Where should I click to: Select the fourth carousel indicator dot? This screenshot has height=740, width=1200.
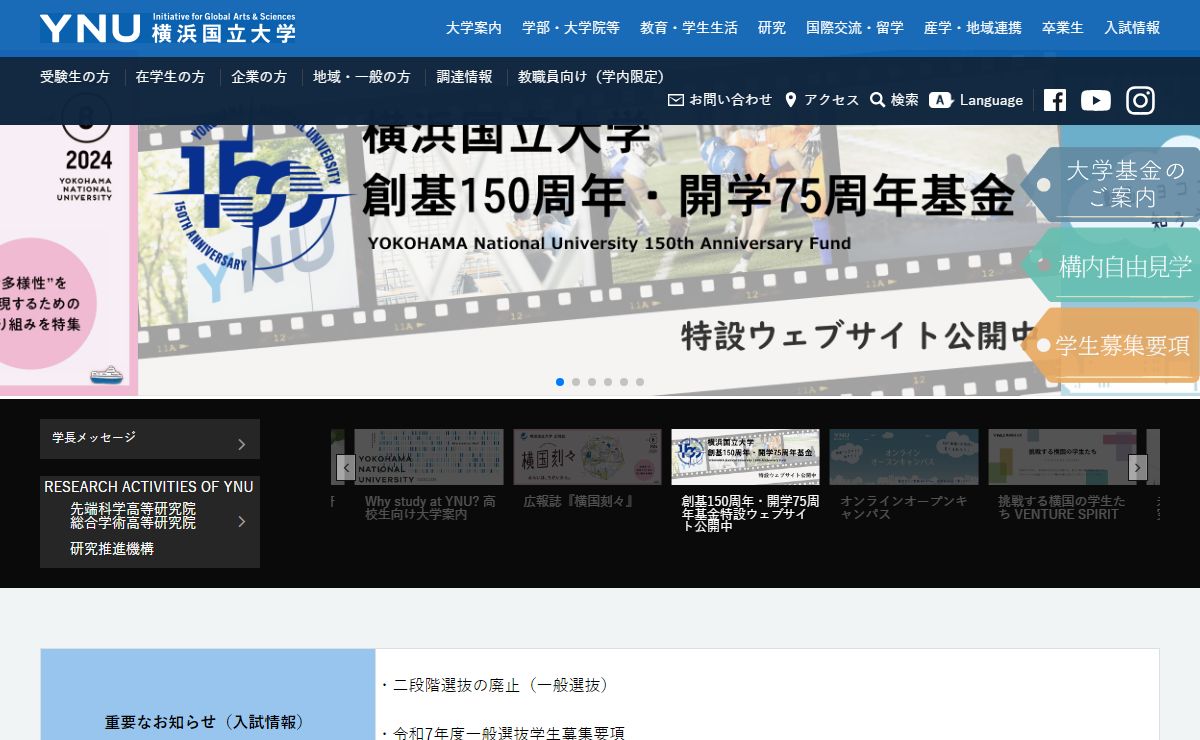[x=608, y=382]
